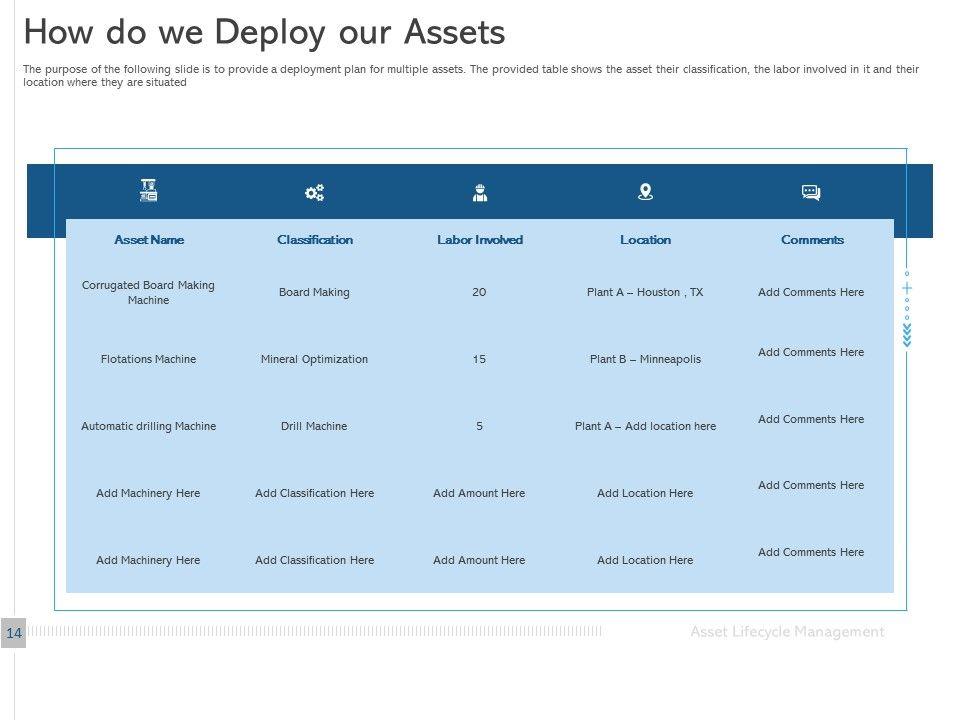Click the bottom 'Add Classification Here' cell
The height and width of the screenshot is (720, 960).
[314, 560]
